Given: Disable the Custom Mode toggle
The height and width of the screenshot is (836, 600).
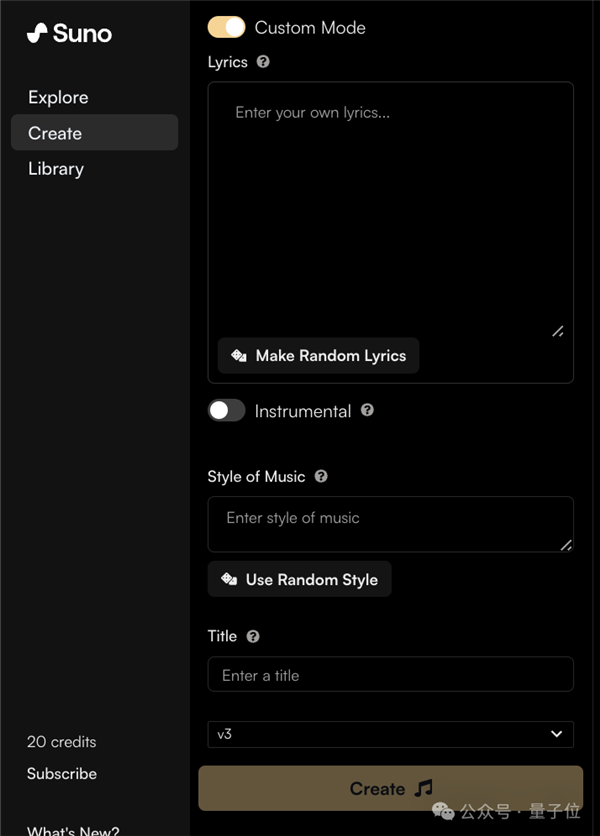Looking at the screenshot, I should pos(227,27).
